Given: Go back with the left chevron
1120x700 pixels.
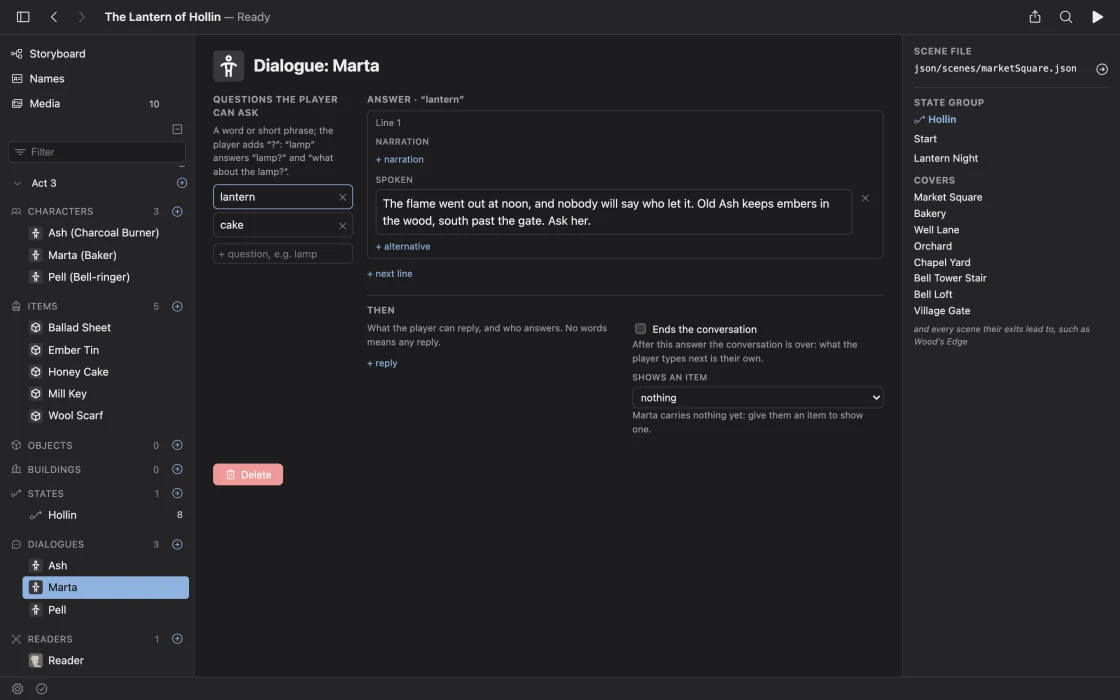Looking at the screenshot, I should (x=54, y=16).
